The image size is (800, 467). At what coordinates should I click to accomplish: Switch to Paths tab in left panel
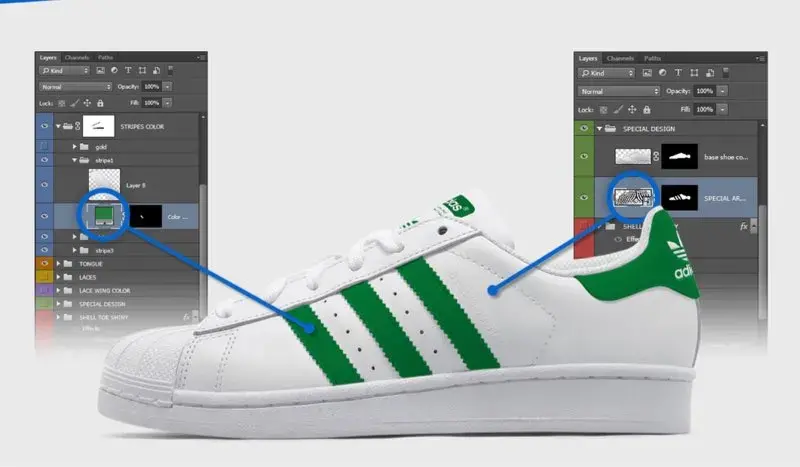point(106,58)
